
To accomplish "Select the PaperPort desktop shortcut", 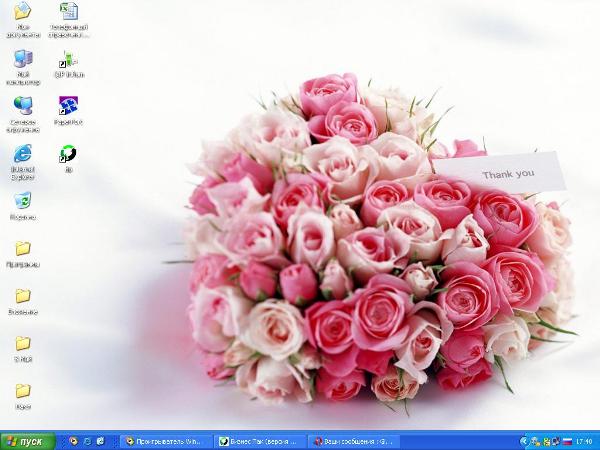I will tap(68, 106).
